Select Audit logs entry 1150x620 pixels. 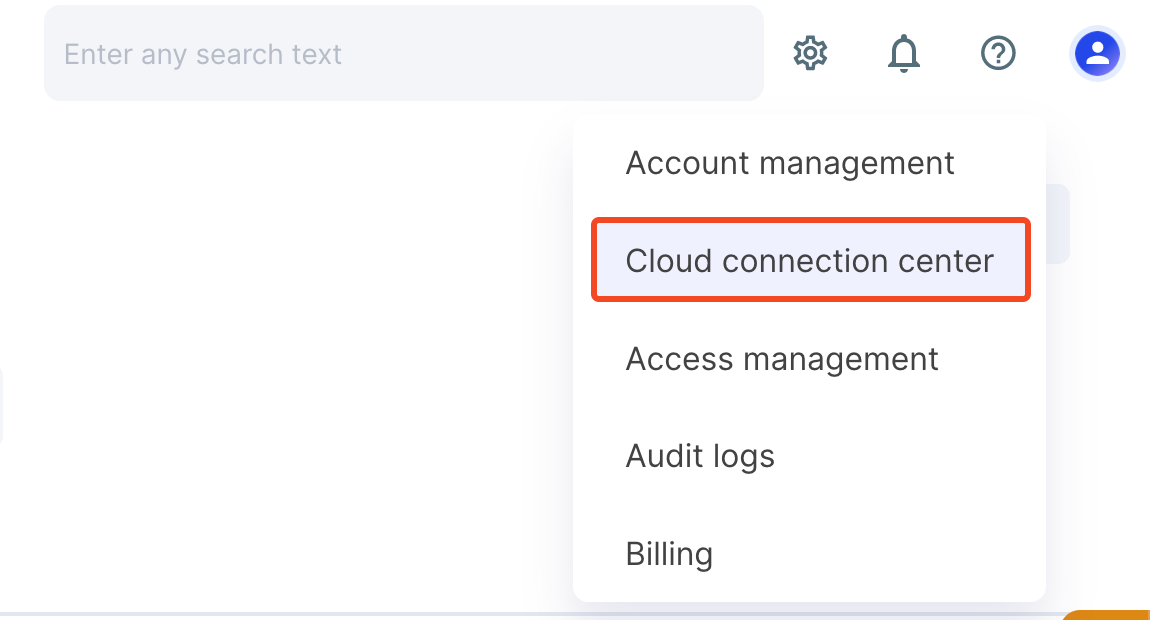point(700,456)
